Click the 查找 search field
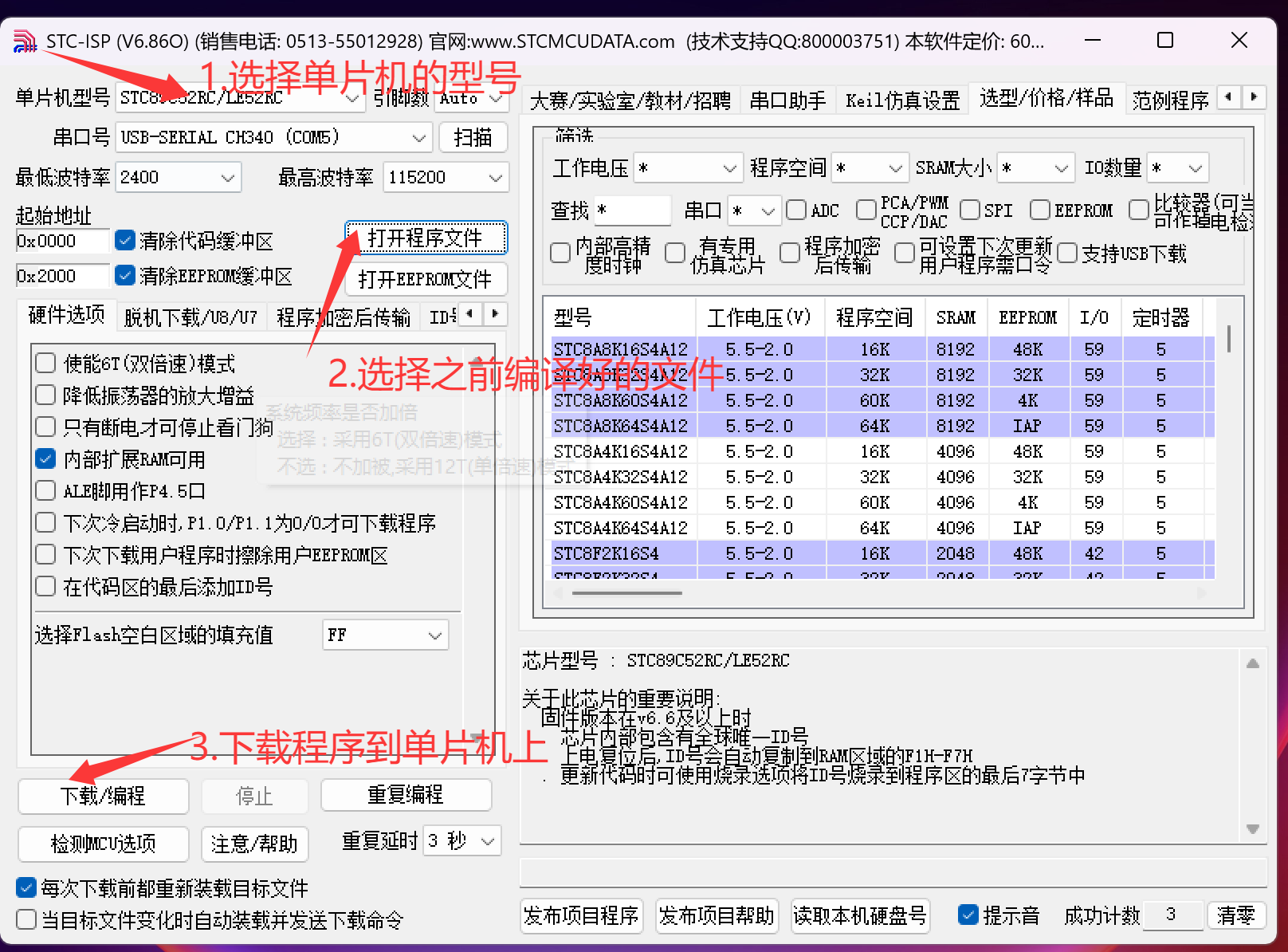This screenshot has width=1288, height=952. point(633,210)
